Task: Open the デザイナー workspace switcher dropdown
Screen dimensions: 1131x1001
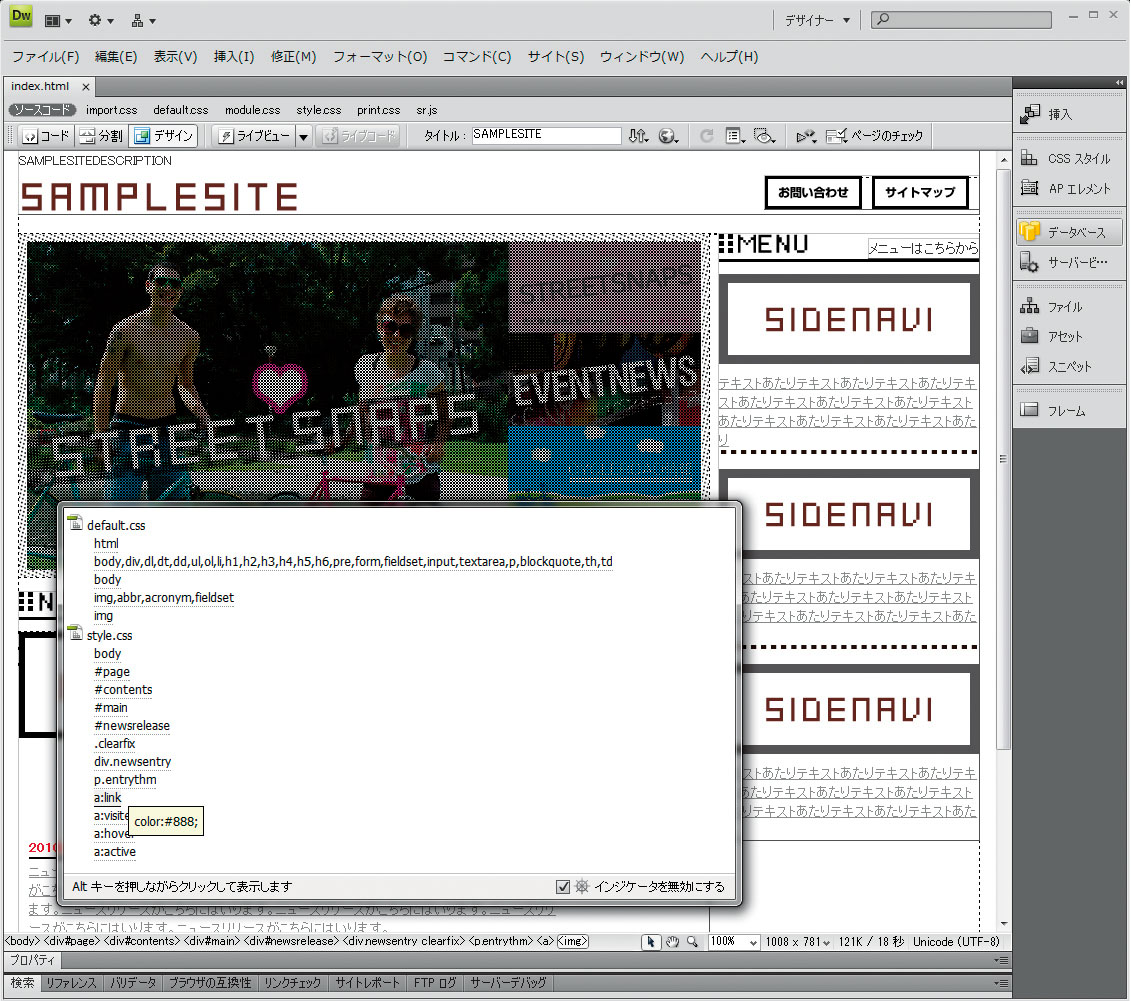Action: coord(816,20)
